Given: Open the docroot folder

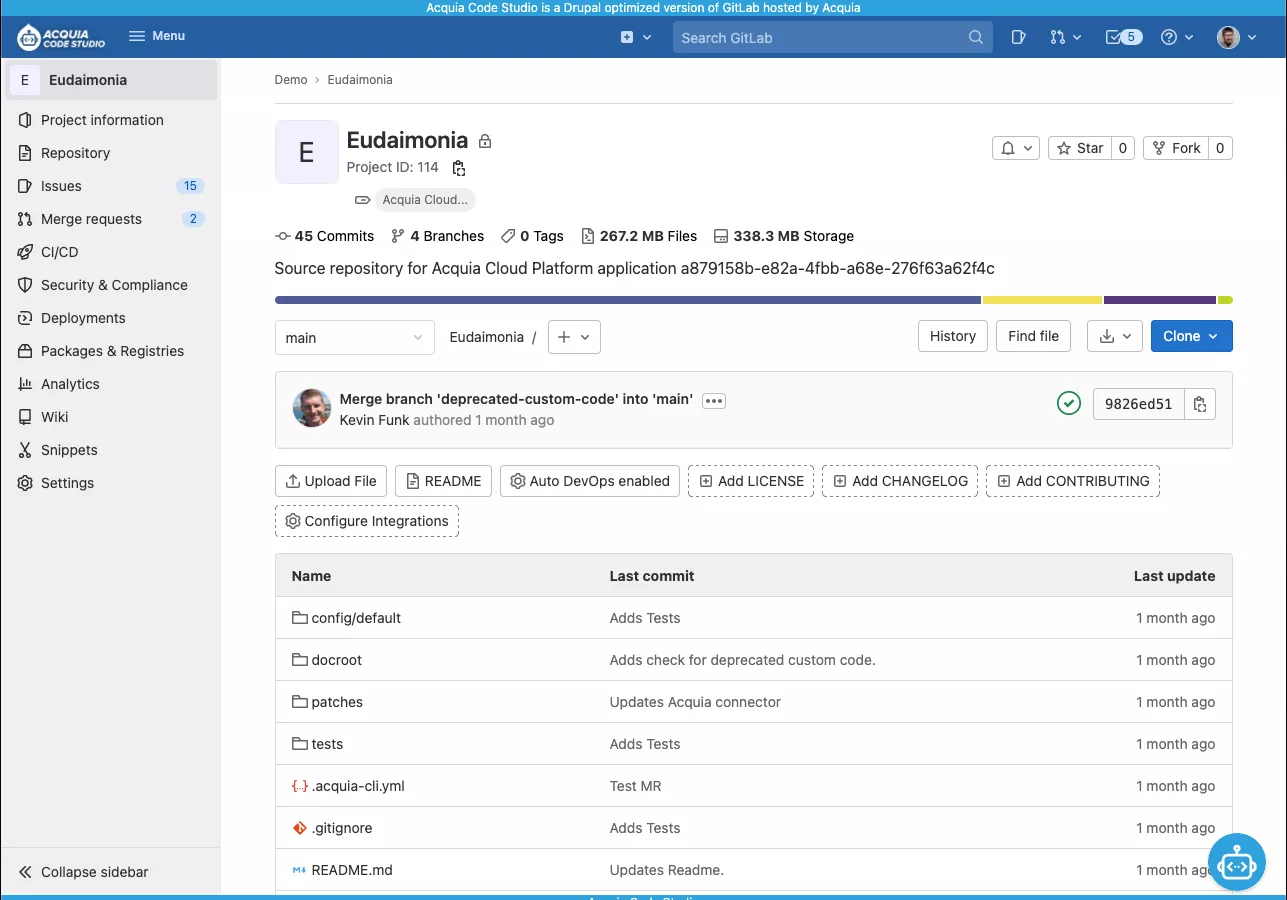Looking at the screenshot, I should [337, 660].
